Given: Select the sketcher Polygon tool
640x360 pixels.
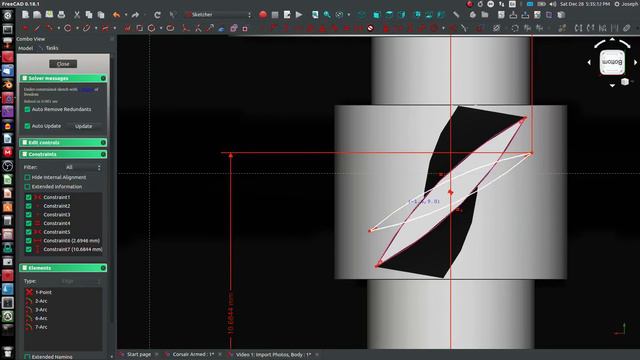Looking at the screenshot, I should 151,28.
